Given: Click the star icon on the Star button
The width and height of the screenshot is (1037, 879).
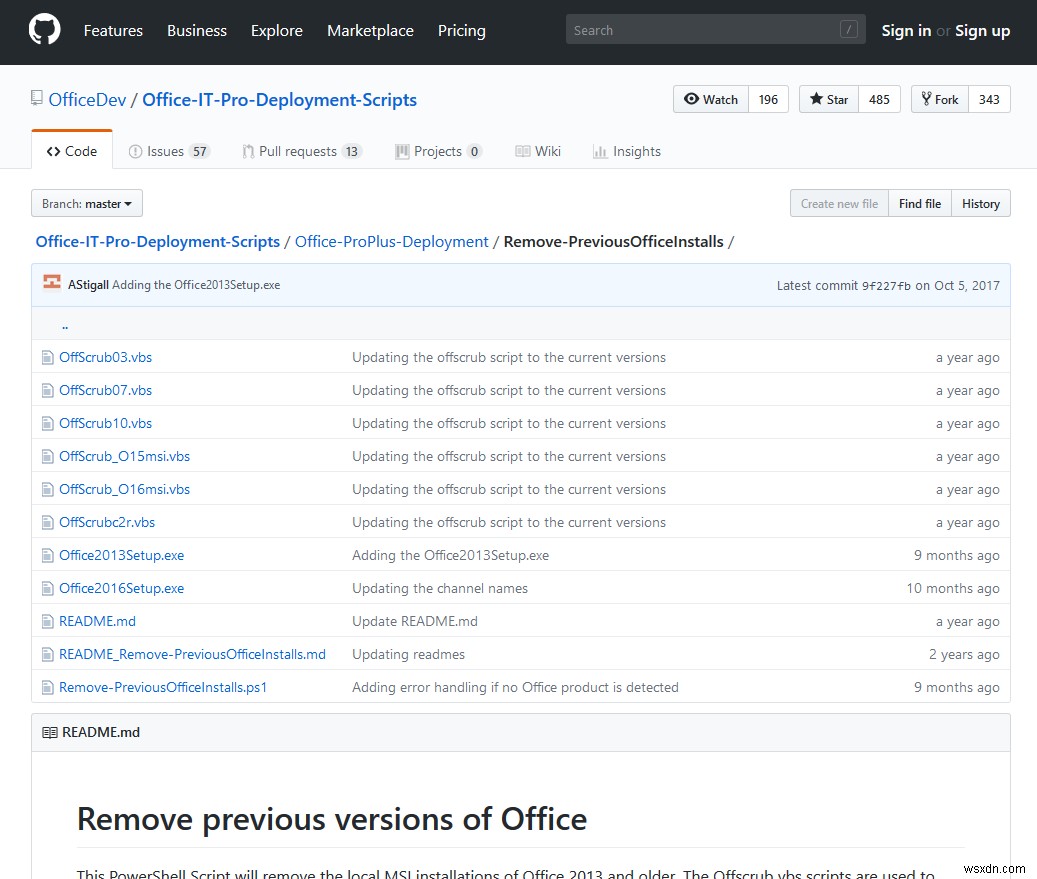Looking at the screenshot, I should point(817,99).
